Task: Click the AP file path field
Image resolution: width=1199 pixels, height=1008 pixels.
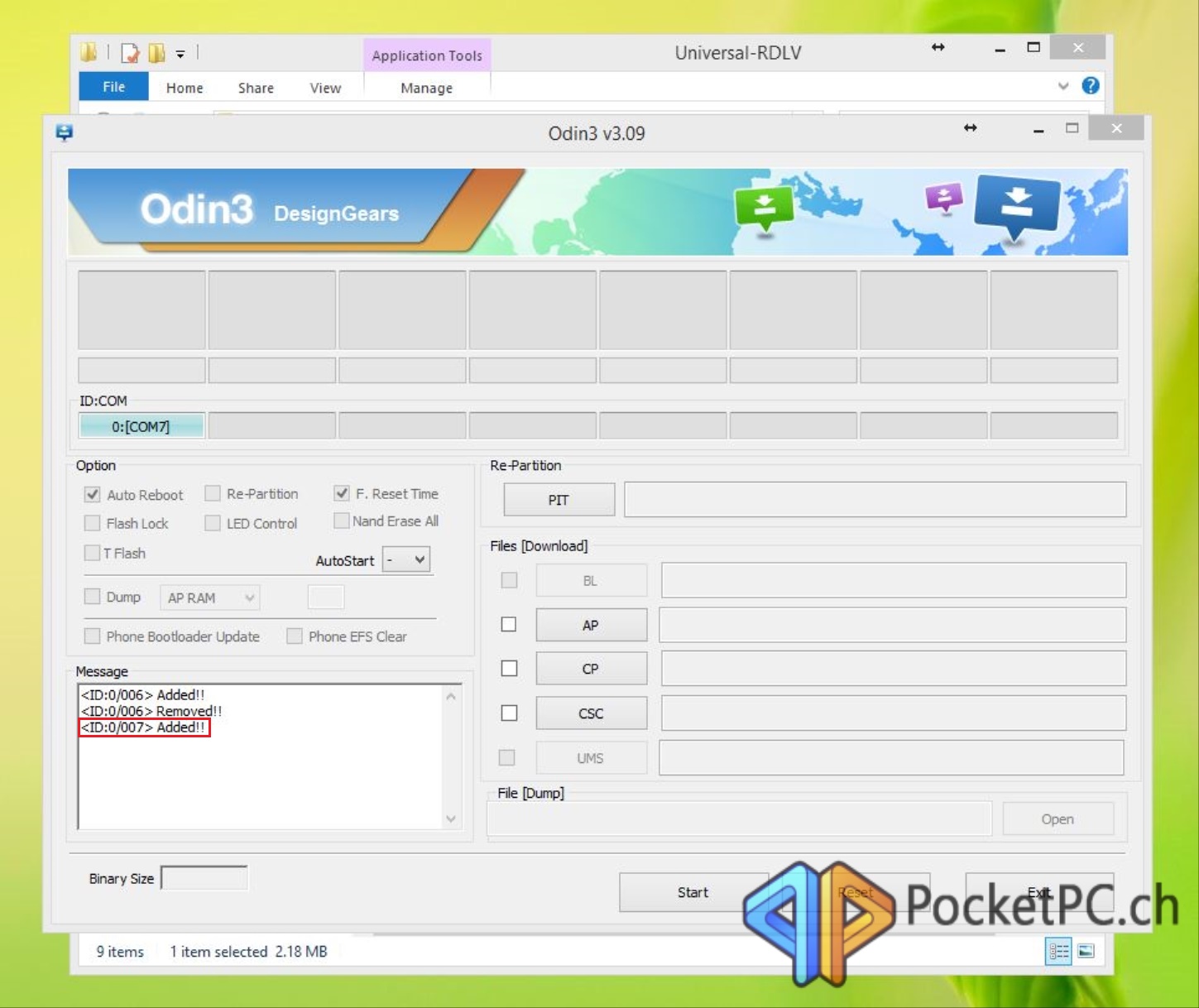Action: click(x=892, y=625)
